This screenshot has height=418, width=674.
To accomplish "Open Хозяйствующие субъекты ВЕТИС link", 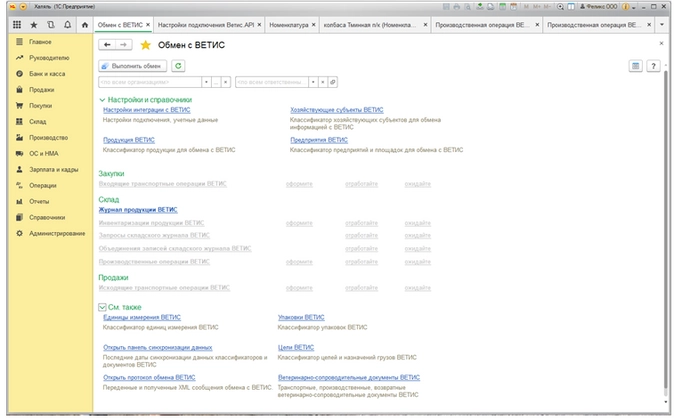I will [x=337, y=110].
